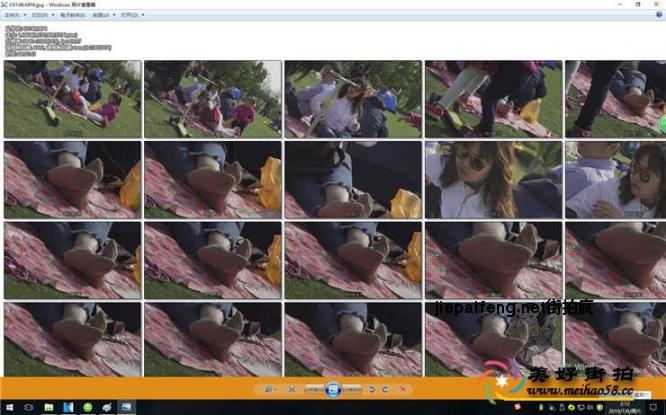This screenshot has height=415, width=666.
Task: Go to the previous photo
Action: 313,388
